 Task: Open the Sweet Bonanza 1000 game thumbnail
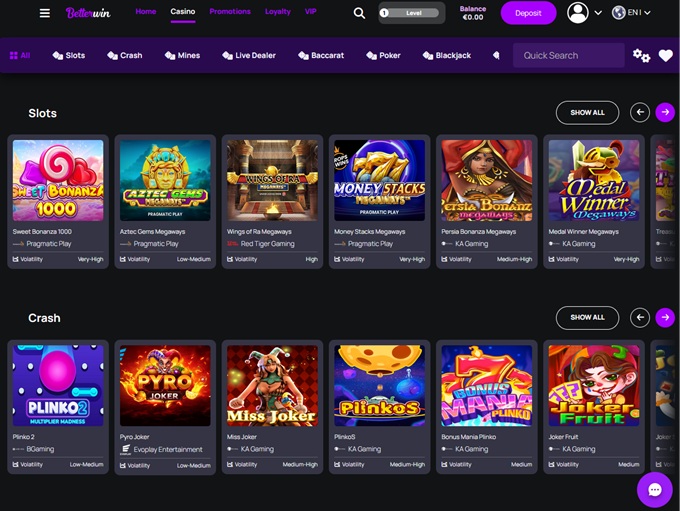pos(58,180)
